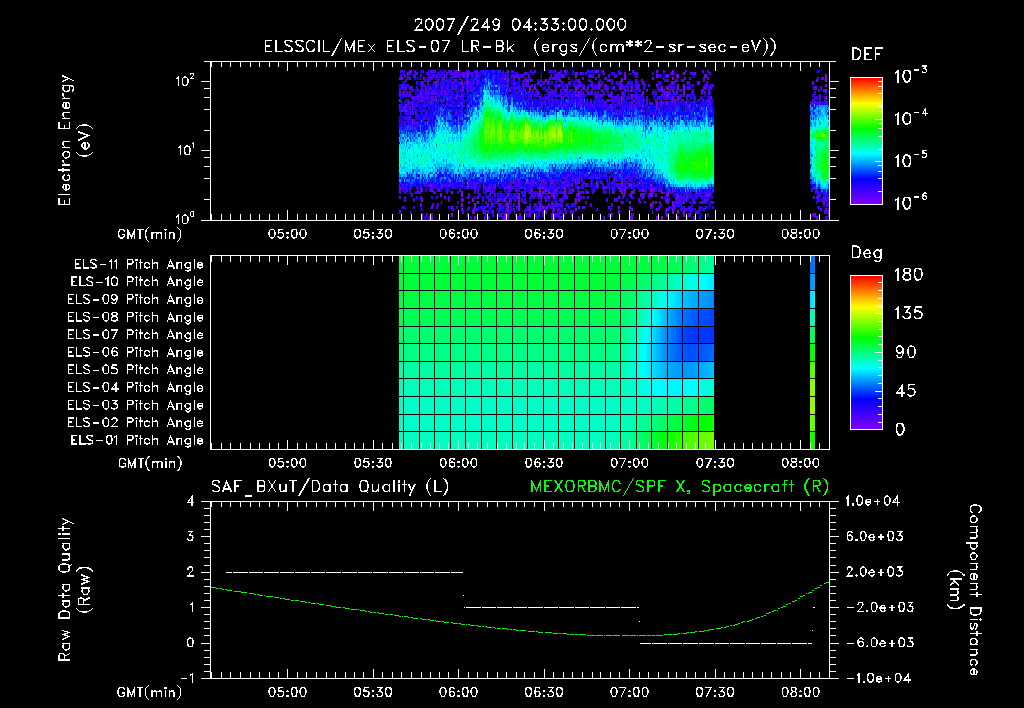Select the ELS-06 Pitch Angle row label
The width and height of the screenshot is (1024, 708).
[136, 352]
